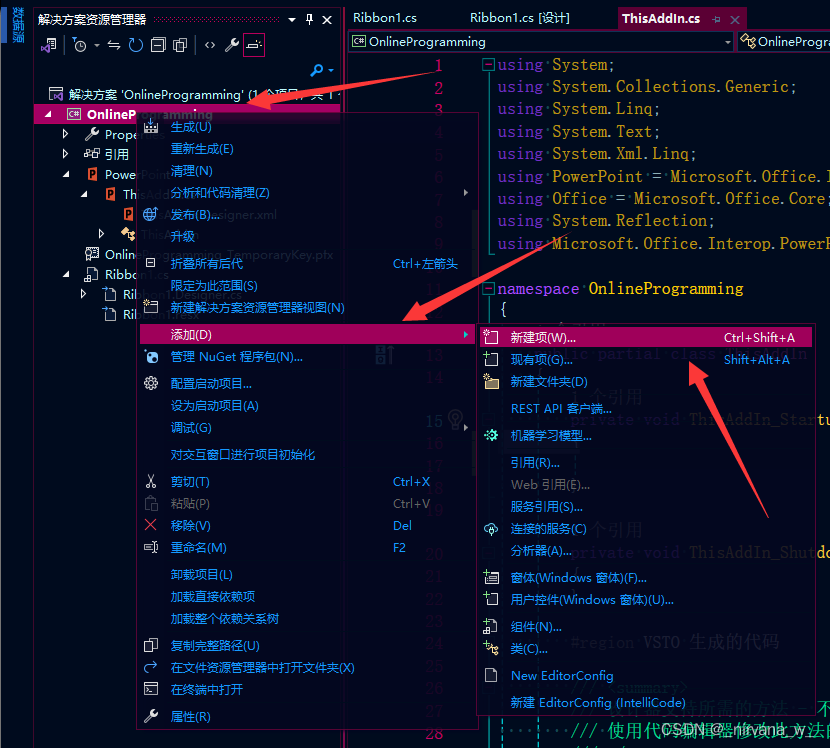The width and height of the screenshot is (830, 748).
Task: Open the pending changes filter clock icon
Action: [x=79, y=46]
